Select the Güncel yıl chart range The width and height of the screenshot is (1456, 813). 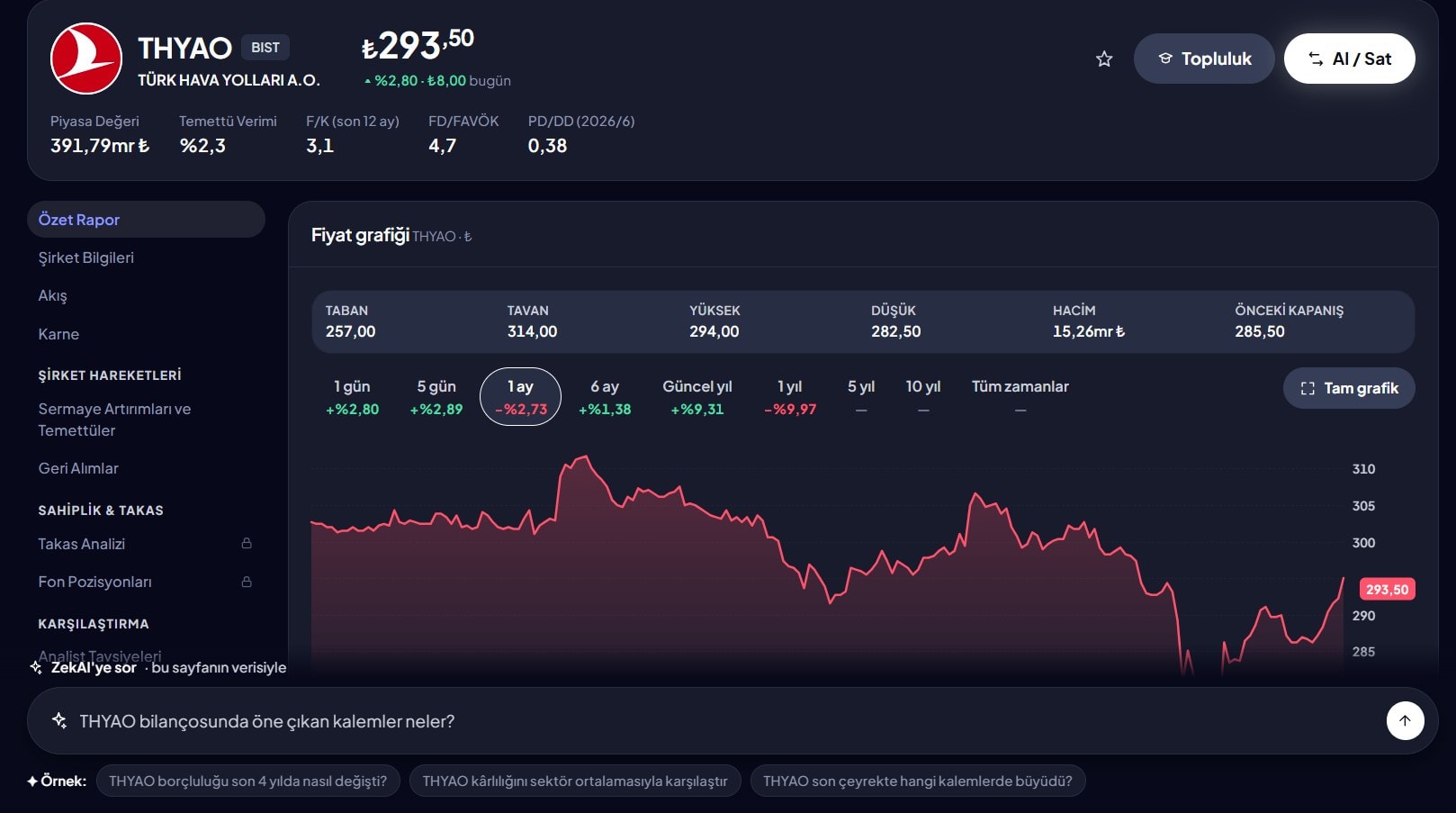pyautogui.click(x=697, y=397)
